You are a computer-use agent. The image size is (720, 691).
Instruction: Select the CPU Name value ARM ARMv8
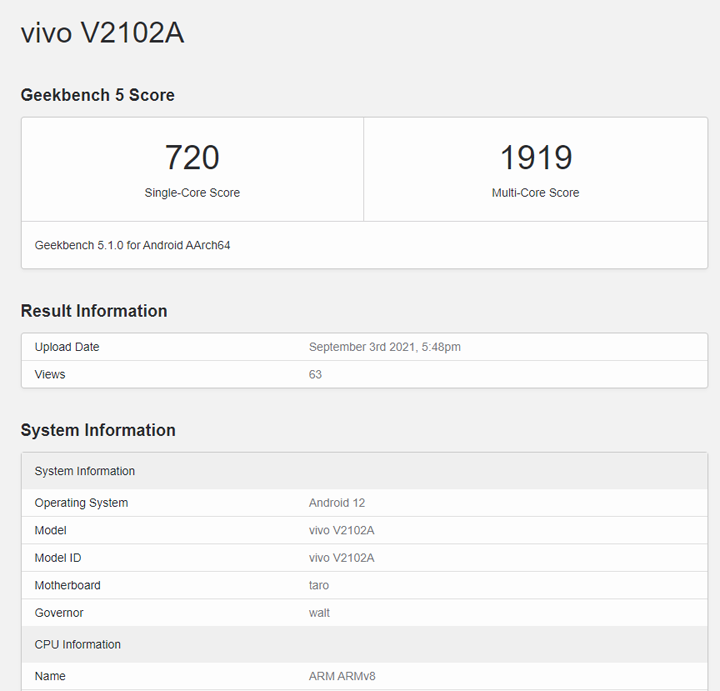click(x=342, y=676)
